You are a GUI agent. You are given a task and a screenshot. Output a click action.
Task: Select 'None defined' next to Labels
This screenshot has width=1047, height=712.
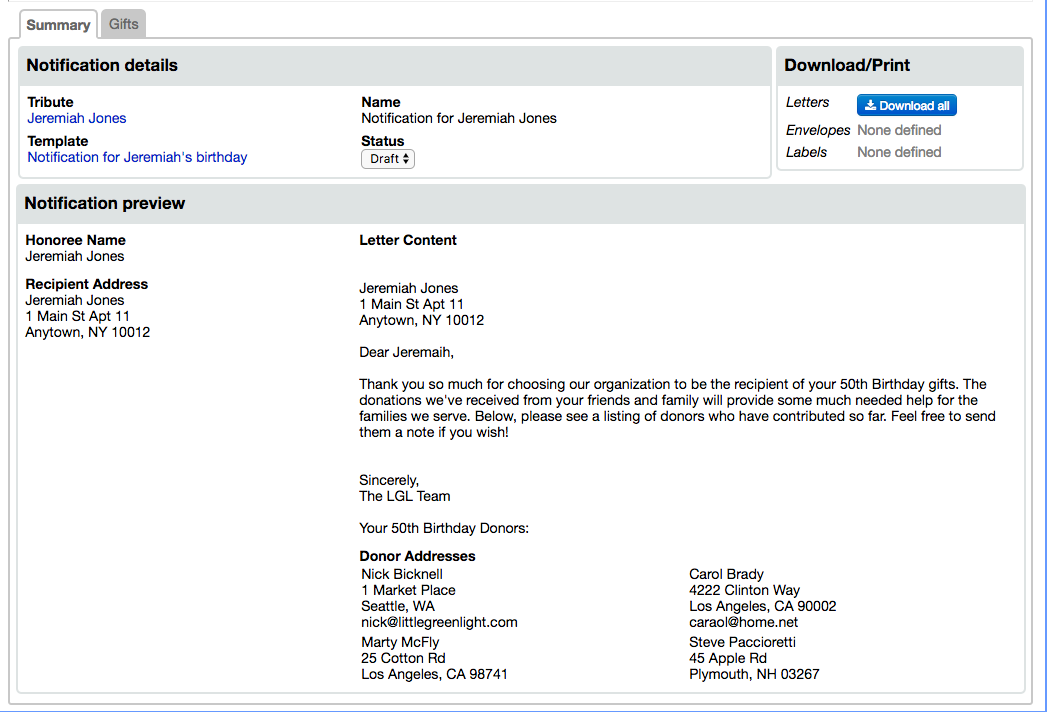click(x=899, y=152)
